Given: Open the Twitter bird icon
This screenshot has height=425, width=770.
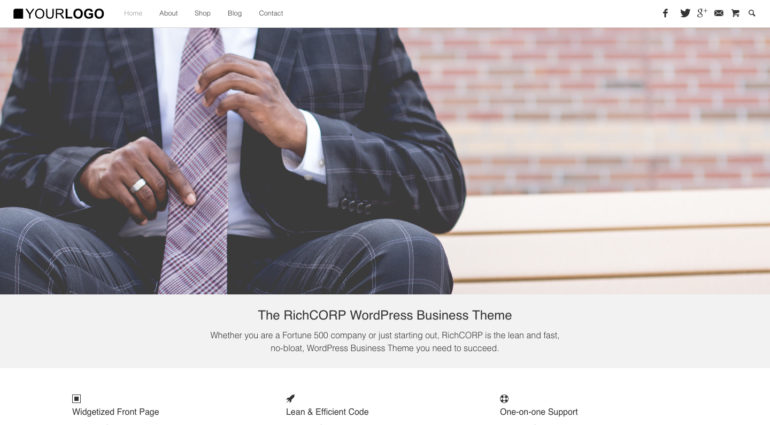Looking at the screenshot, I should 685,13.
